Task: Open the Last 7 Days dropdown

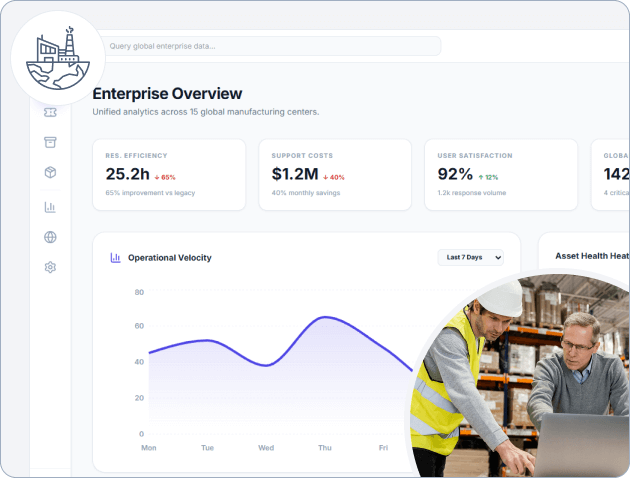Action: tap(470, 257)
